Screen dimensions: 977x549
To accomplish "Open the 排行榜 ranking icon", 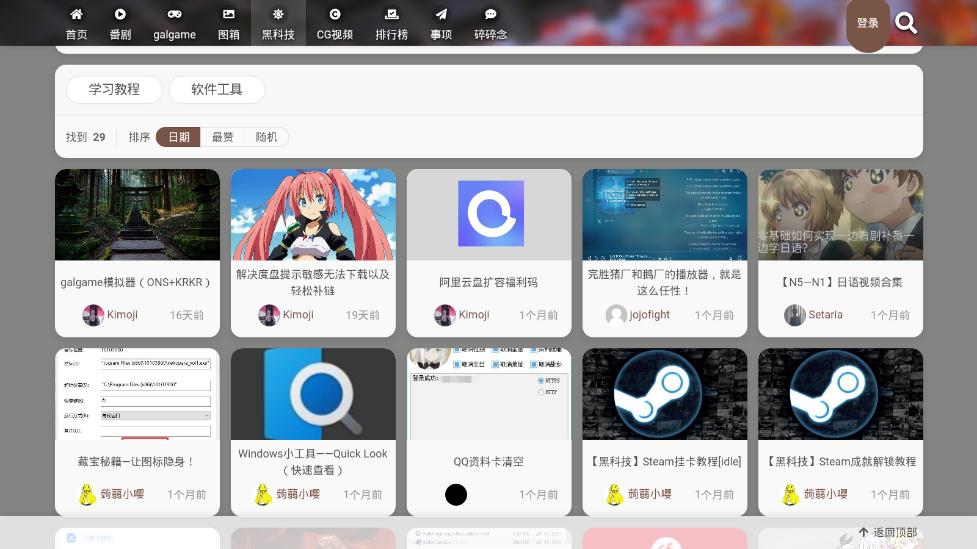I will click(x=391, y=14).
